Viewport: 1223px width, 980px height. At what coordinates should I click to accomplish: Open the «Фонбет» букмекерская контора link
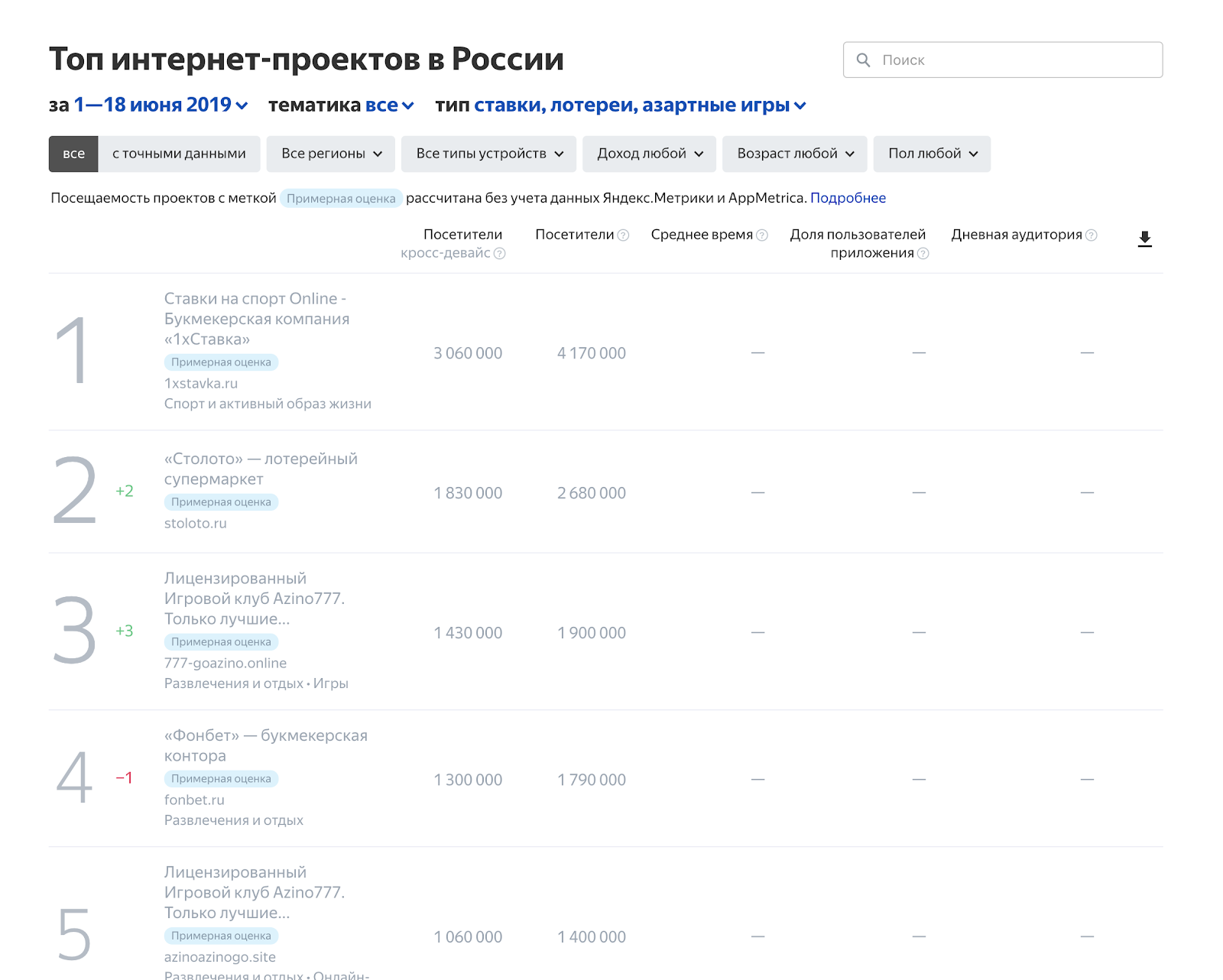pos(266,745)
